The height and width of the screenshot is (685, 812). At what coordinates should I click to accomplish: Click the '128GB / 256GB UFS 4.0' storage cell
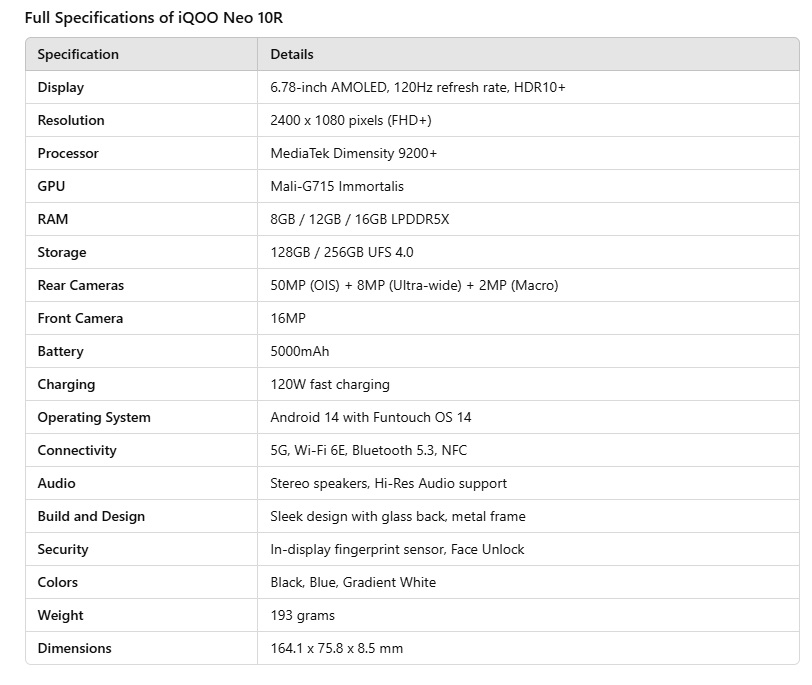point(342,252)
